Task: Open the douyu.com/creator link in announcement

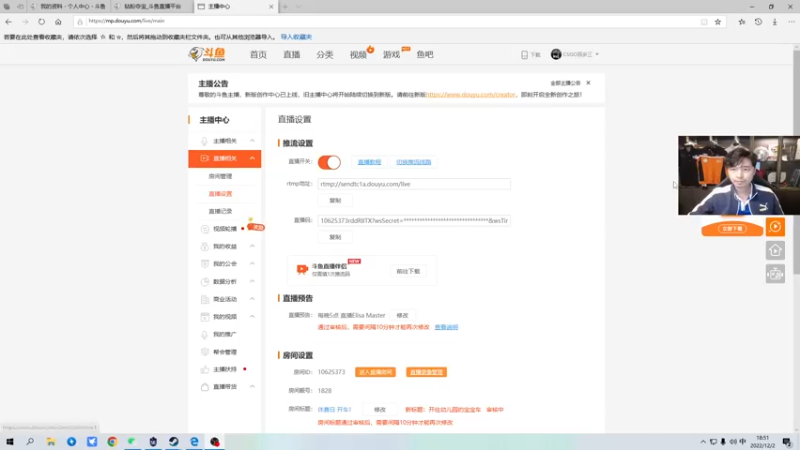Action: point(470,94)
